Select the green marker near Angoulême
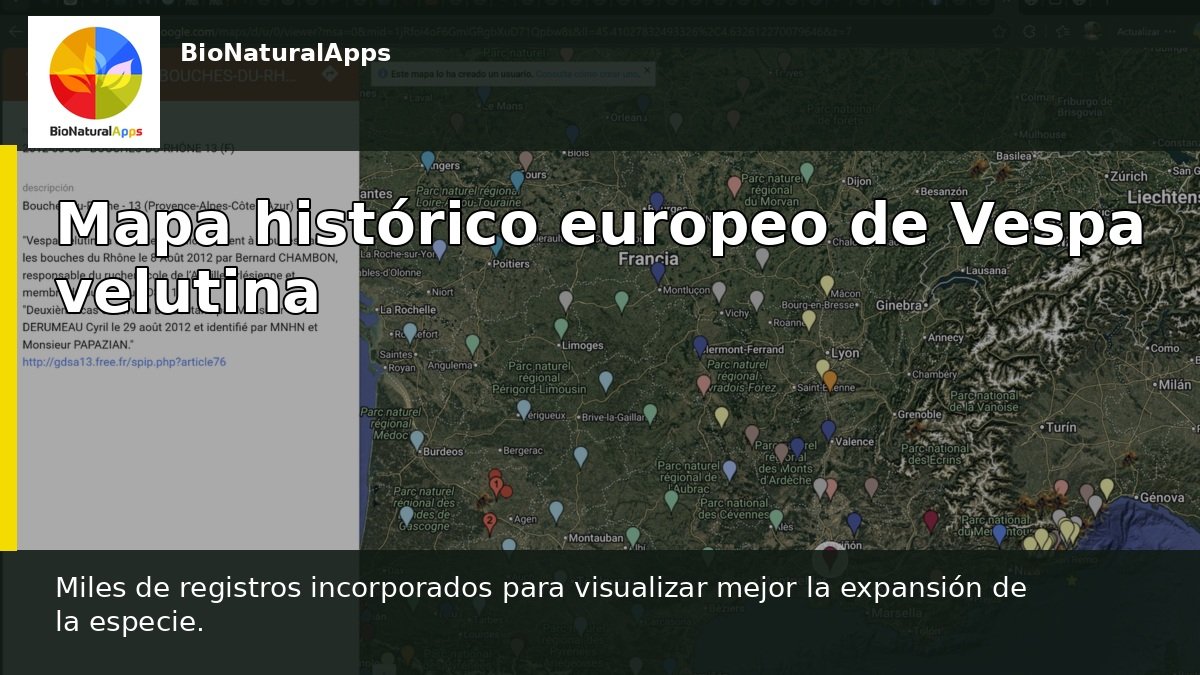Image resolution: width=1200 pixels, height=675 pixels. coord(473,344)
